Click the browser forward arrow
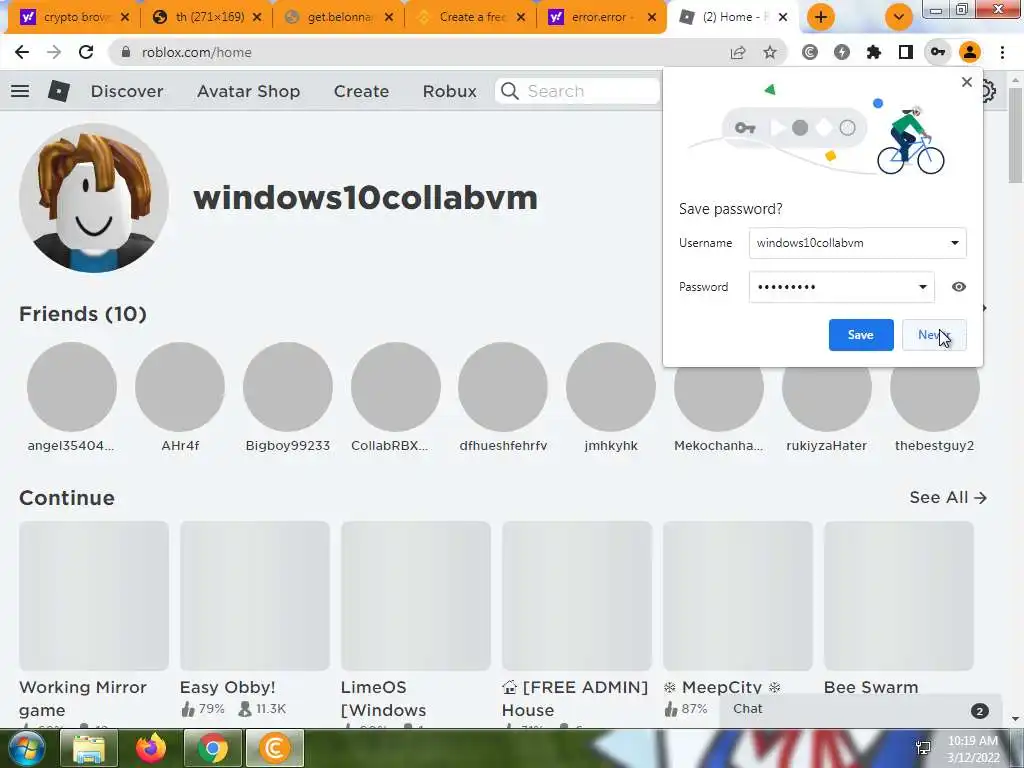This screenshot has width=1024, height=768. coord(54,52)
